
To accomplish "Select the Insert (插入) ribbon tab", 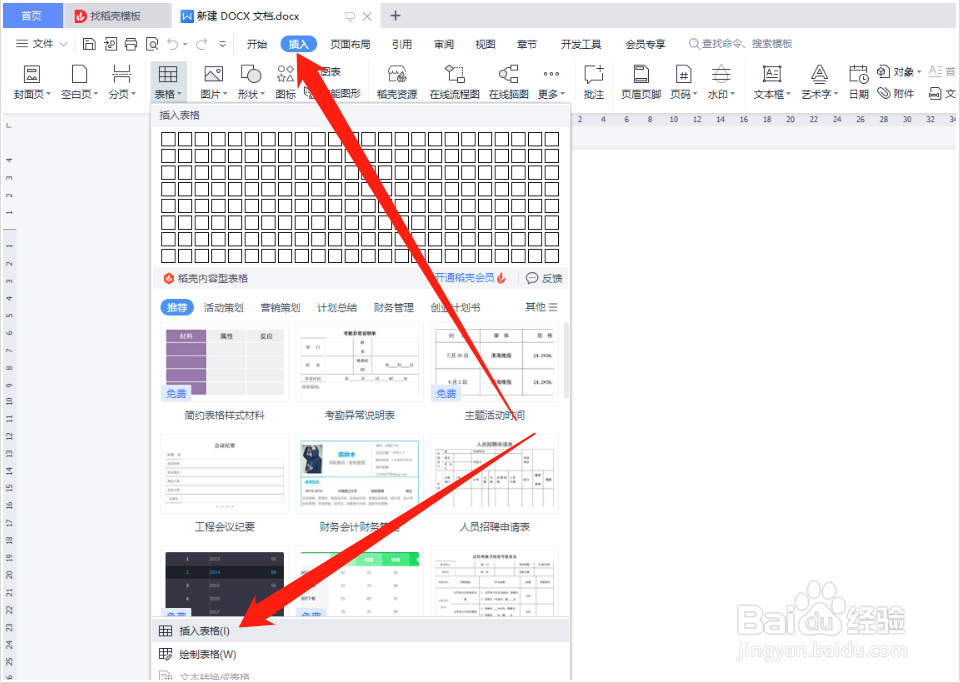I will click(299, 44).
